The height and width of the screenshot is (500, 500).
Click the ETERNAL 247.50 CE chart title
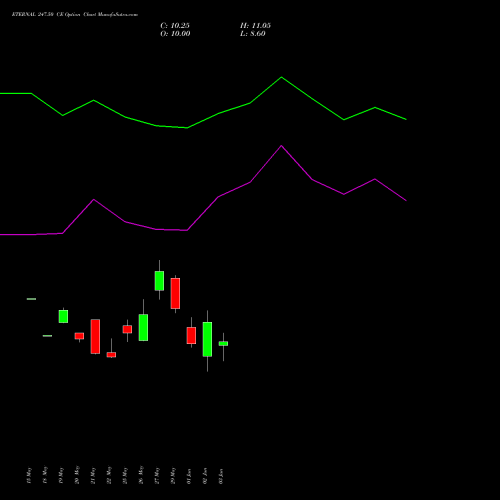point(75,15)
